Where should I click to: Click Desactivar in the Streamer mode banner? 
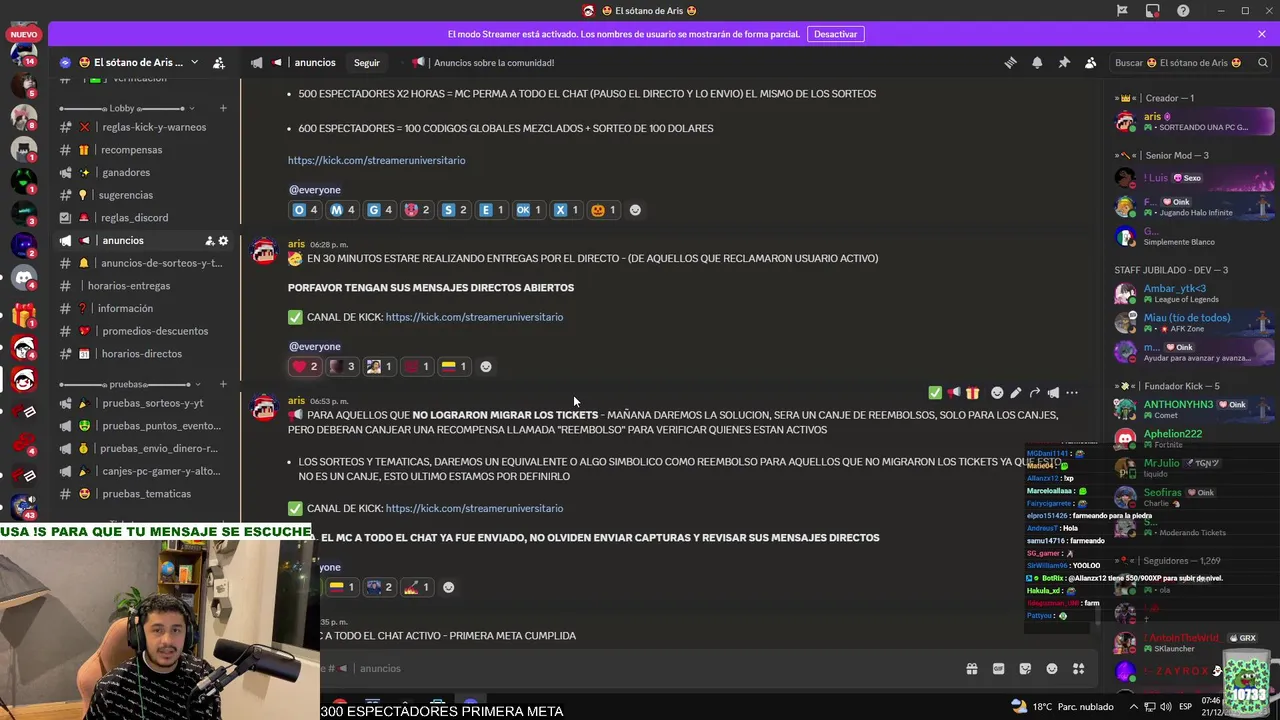click(835, 34)
